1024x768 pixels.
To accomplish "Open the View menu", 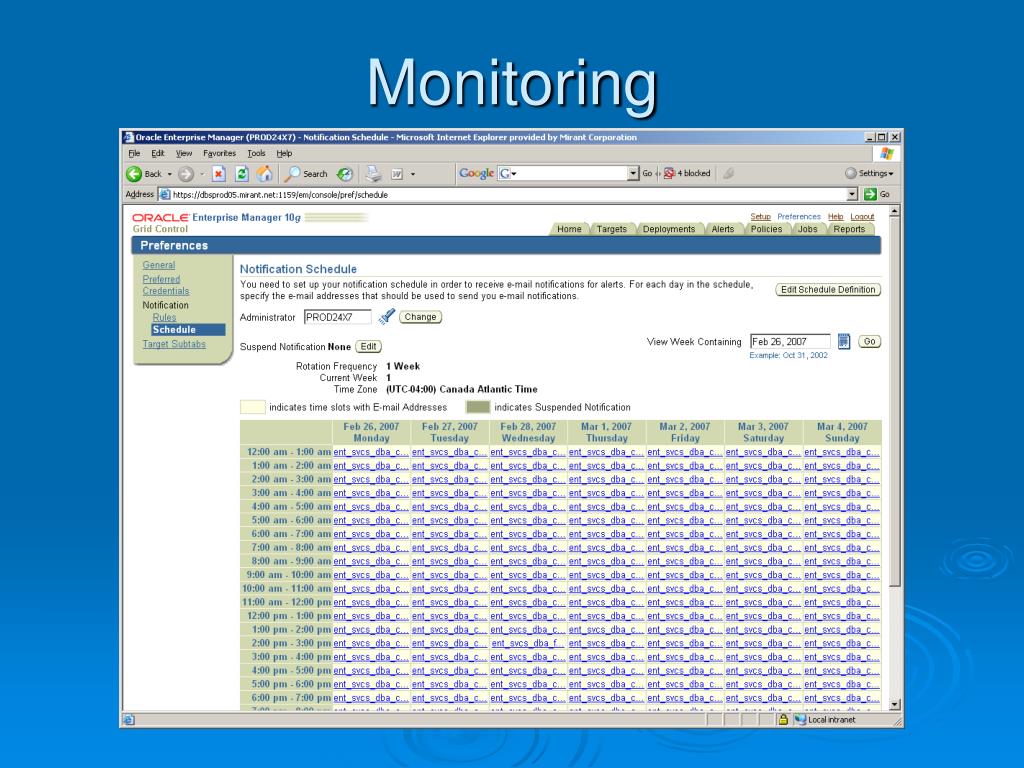I will (184, 153).
